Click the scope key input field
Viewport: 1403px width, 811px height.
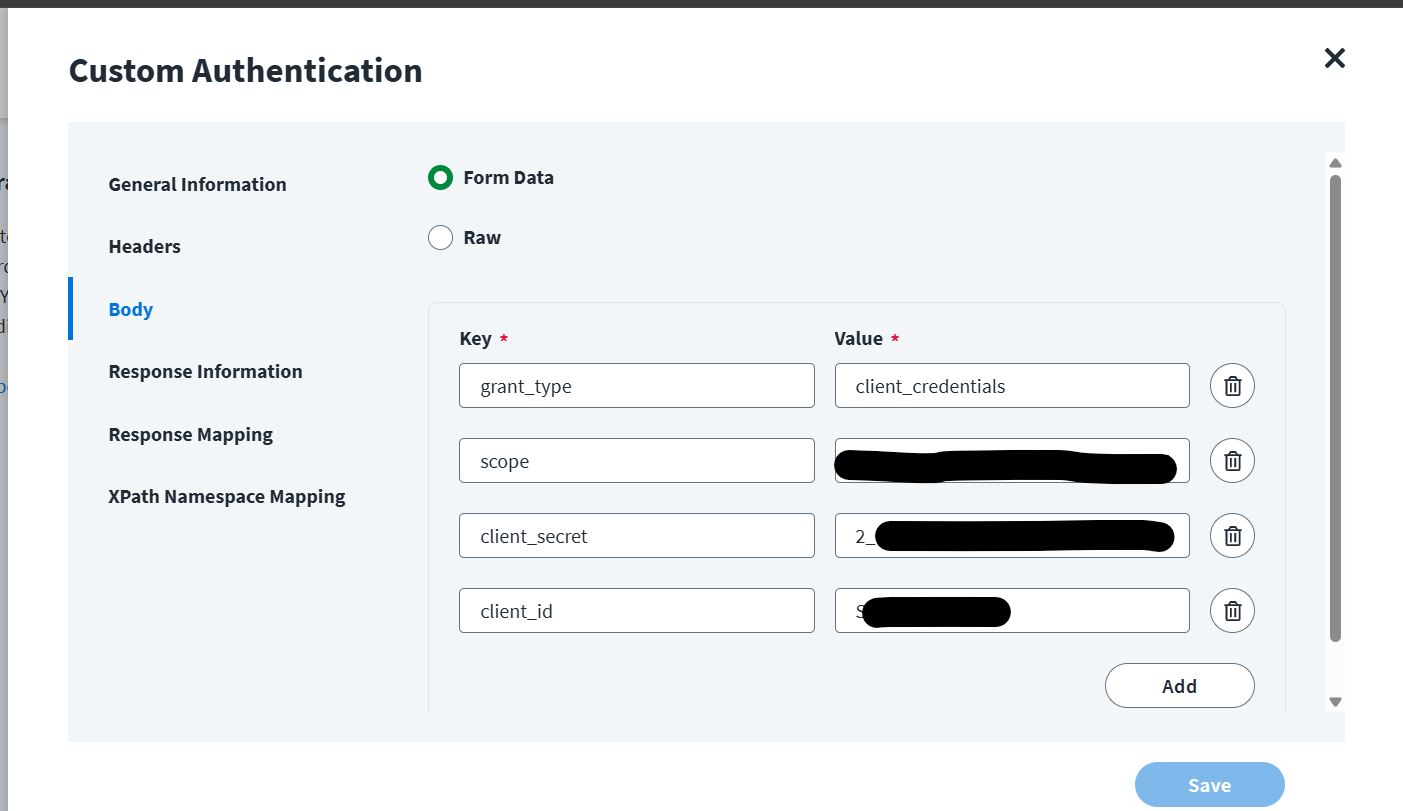pyautogui.click(x=636, y=461)
